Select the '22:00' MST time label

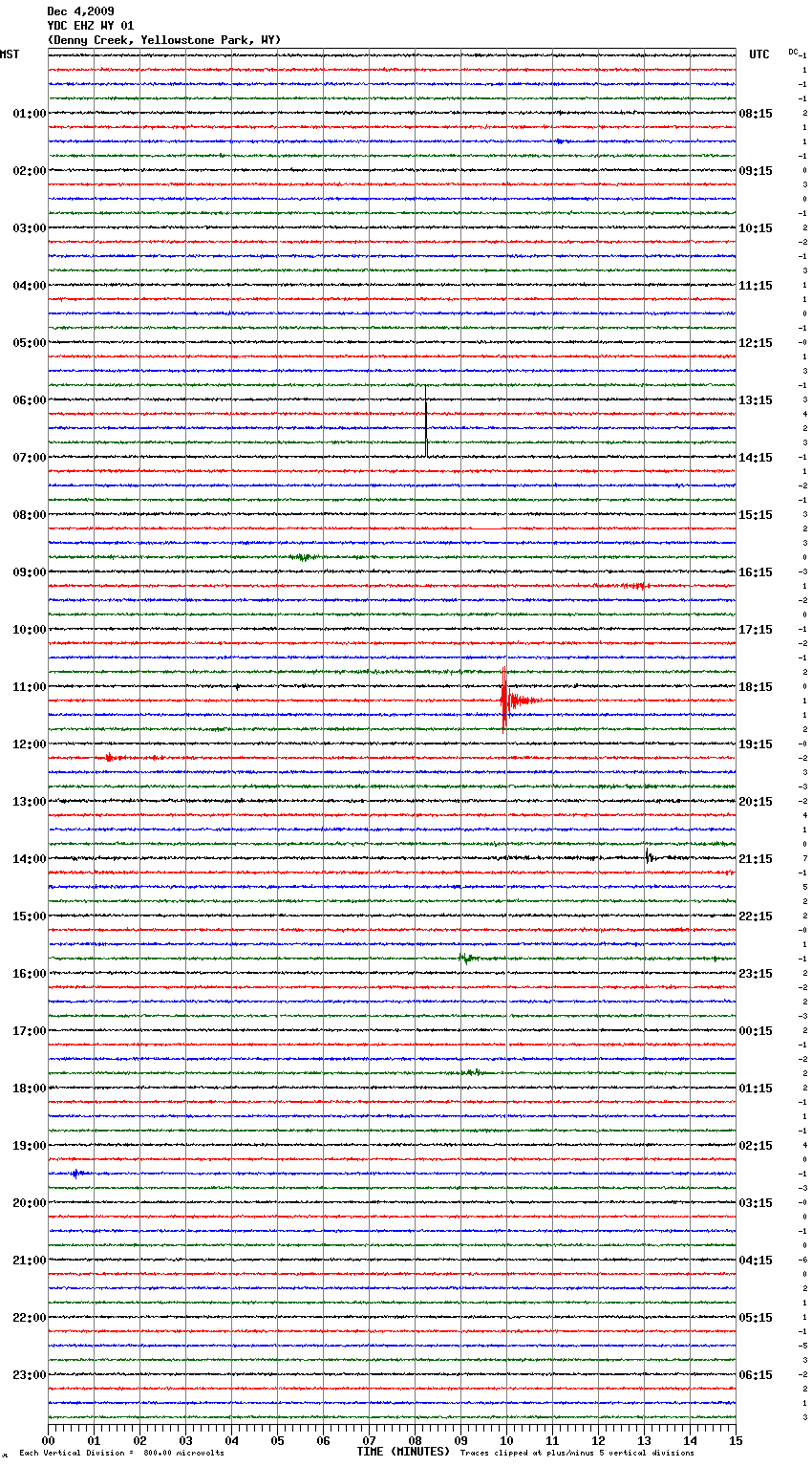(30, 1318)
